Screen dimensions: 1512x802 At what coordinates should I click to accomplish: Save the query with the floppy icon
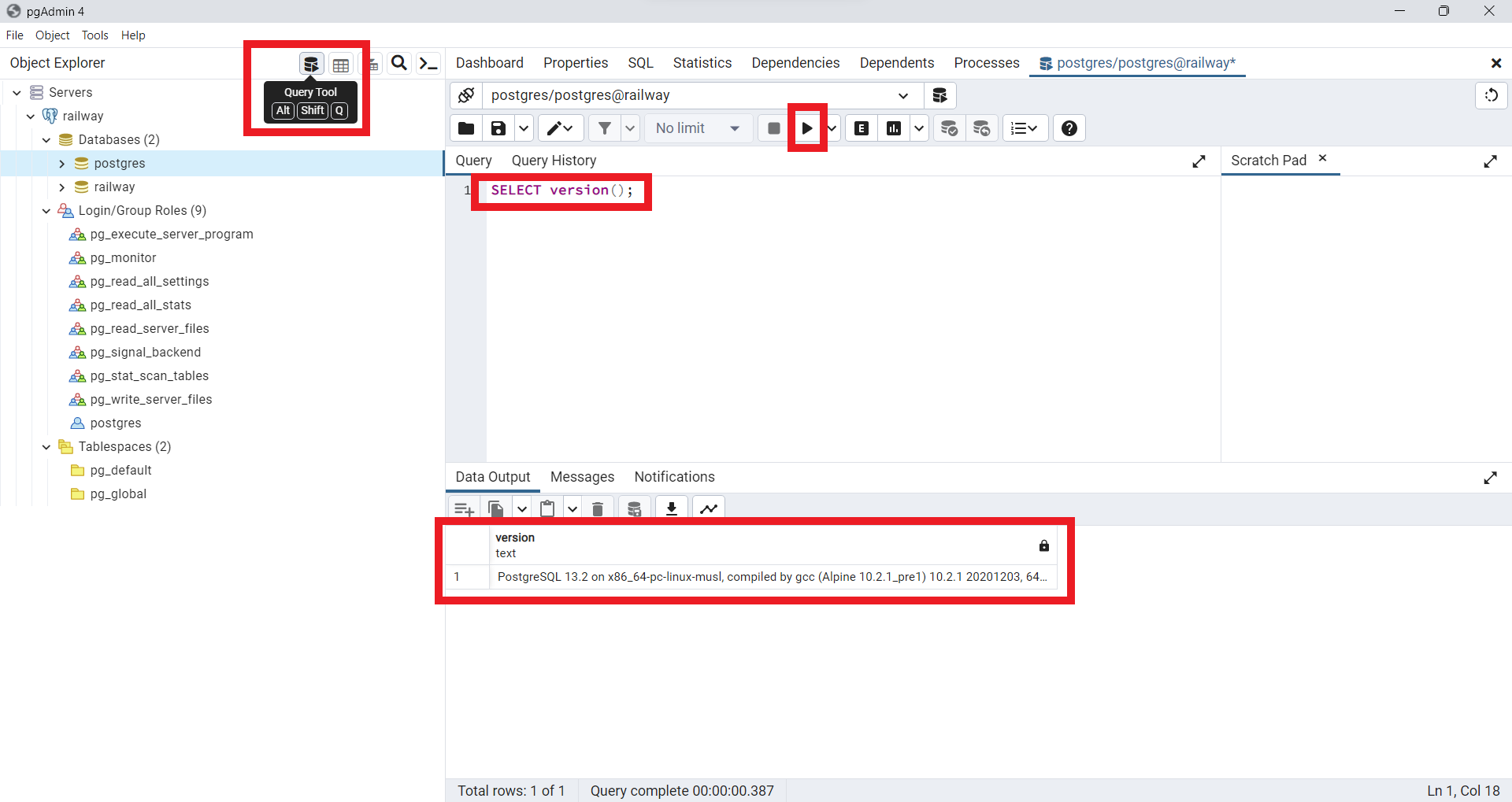point(498,128)
